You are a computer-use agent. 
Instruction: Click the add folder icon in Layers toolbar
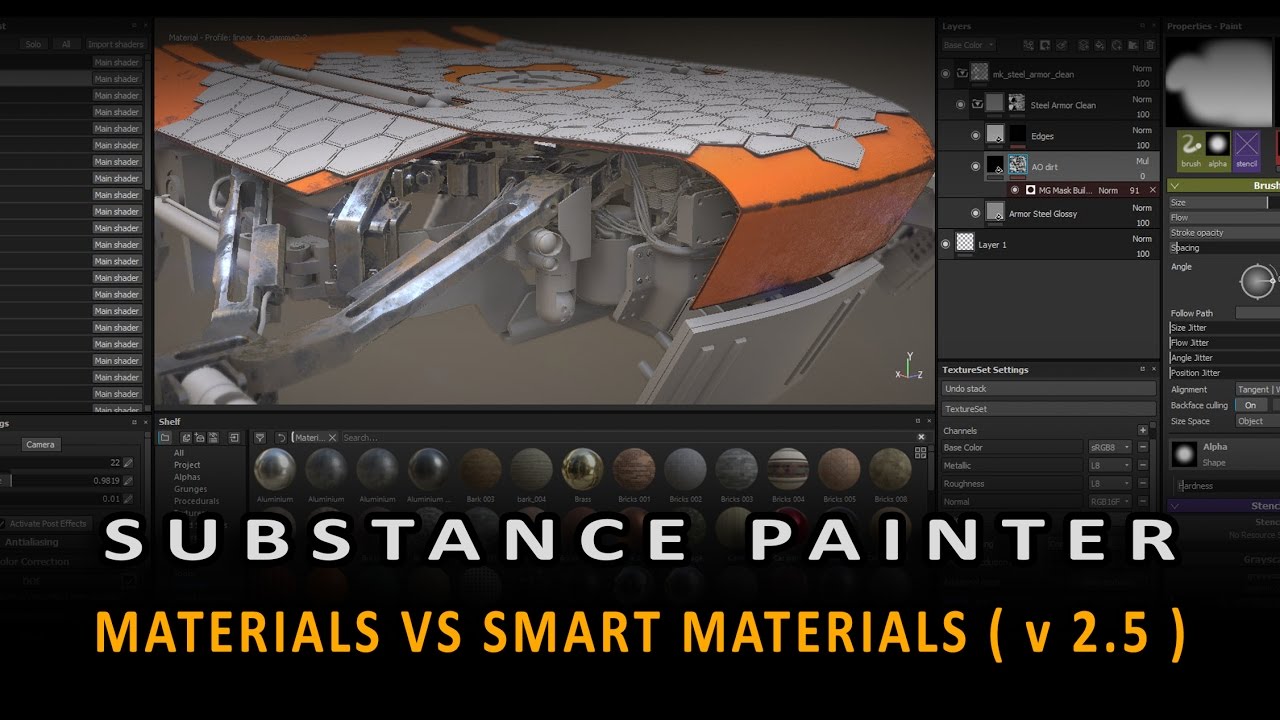pos(1133,45)
